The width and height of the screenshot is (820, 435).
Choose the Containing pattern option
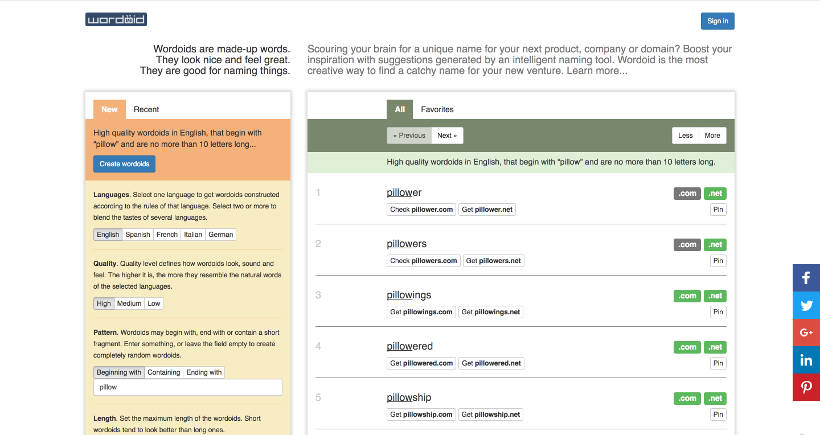pyautogui.click(x=163, y=372)
